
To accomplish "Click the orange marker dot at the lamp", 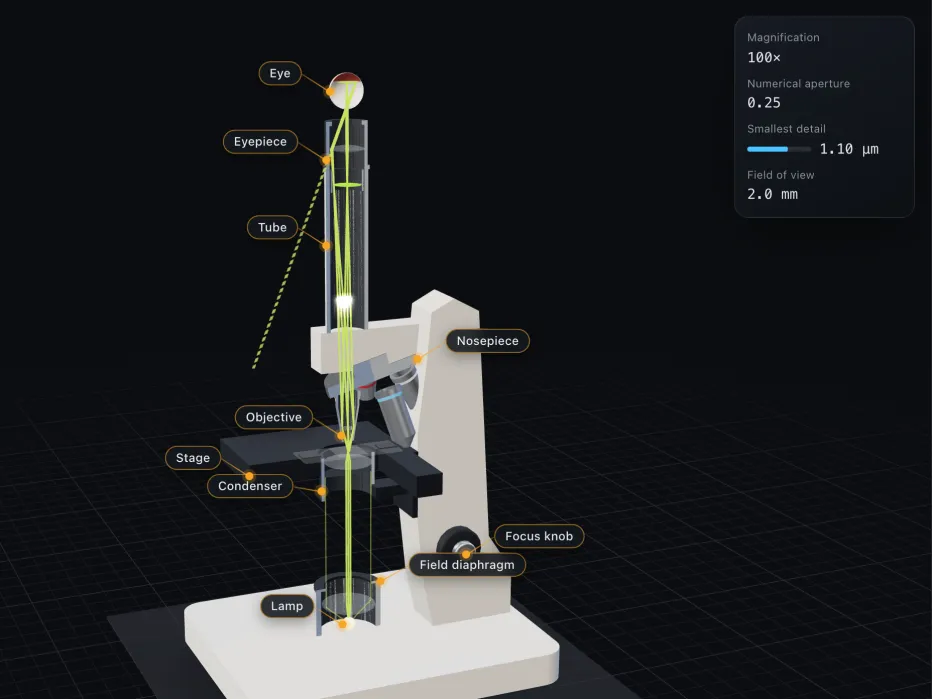I will [x=342, y=624].
